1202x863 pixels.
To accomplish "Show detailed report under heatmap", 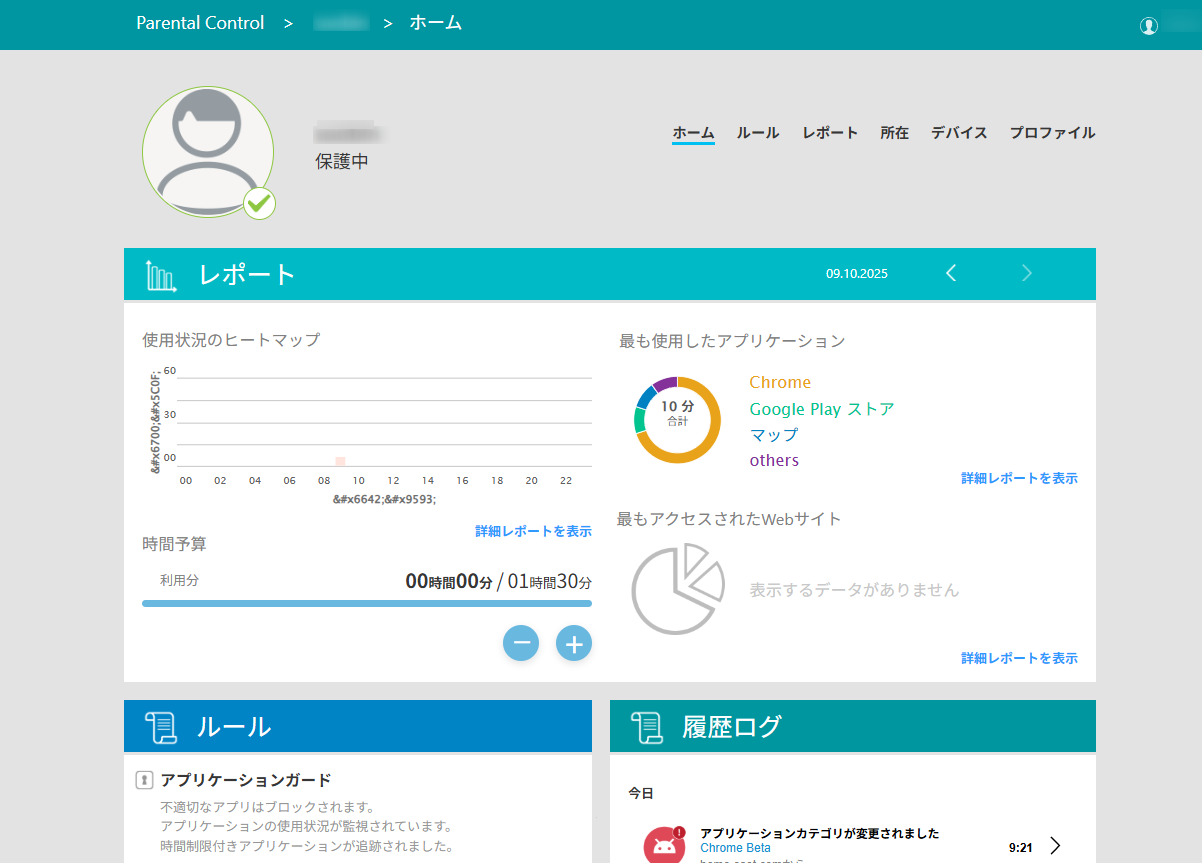I will tap(533, 531).
